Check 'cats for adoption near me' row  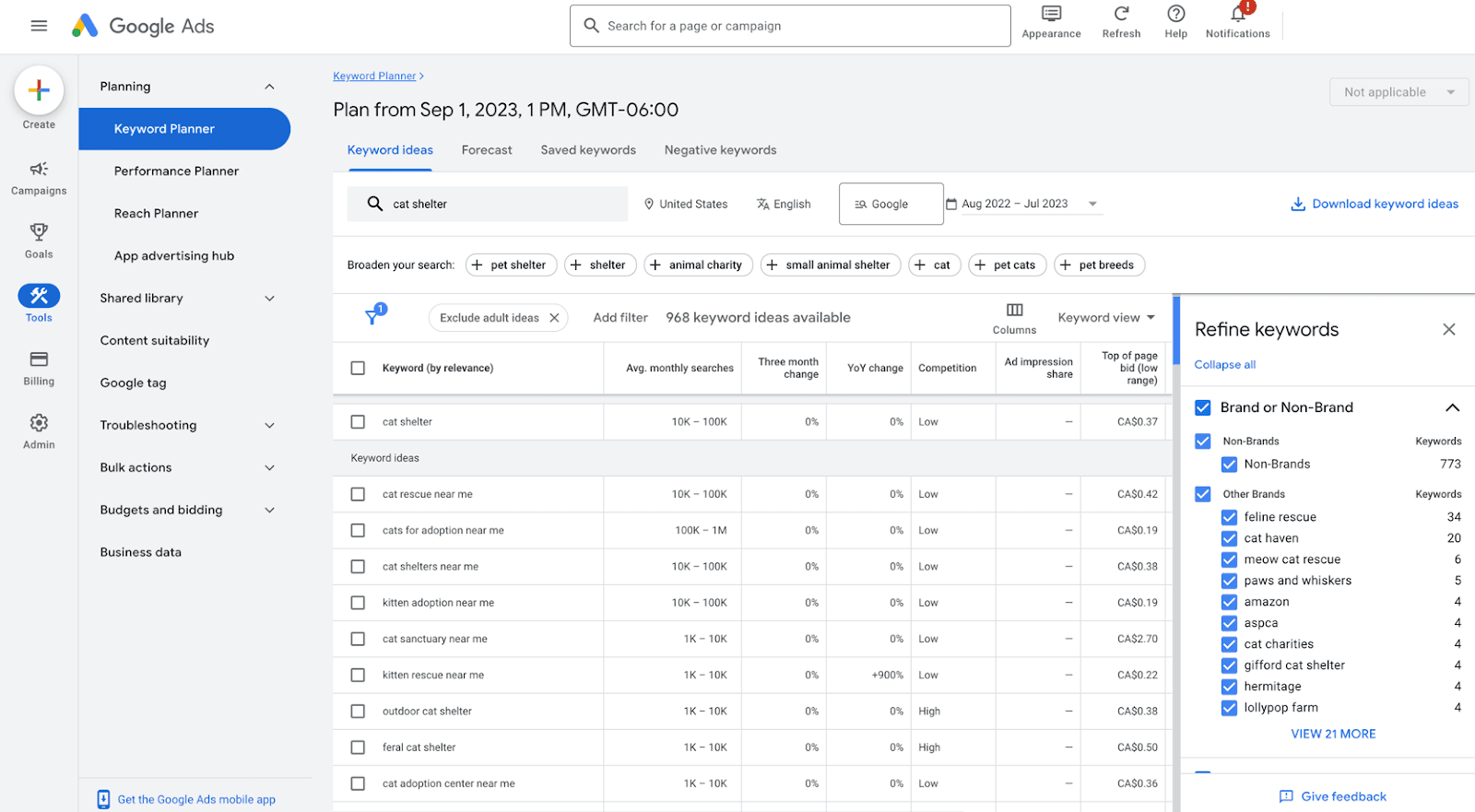[358, 530]
